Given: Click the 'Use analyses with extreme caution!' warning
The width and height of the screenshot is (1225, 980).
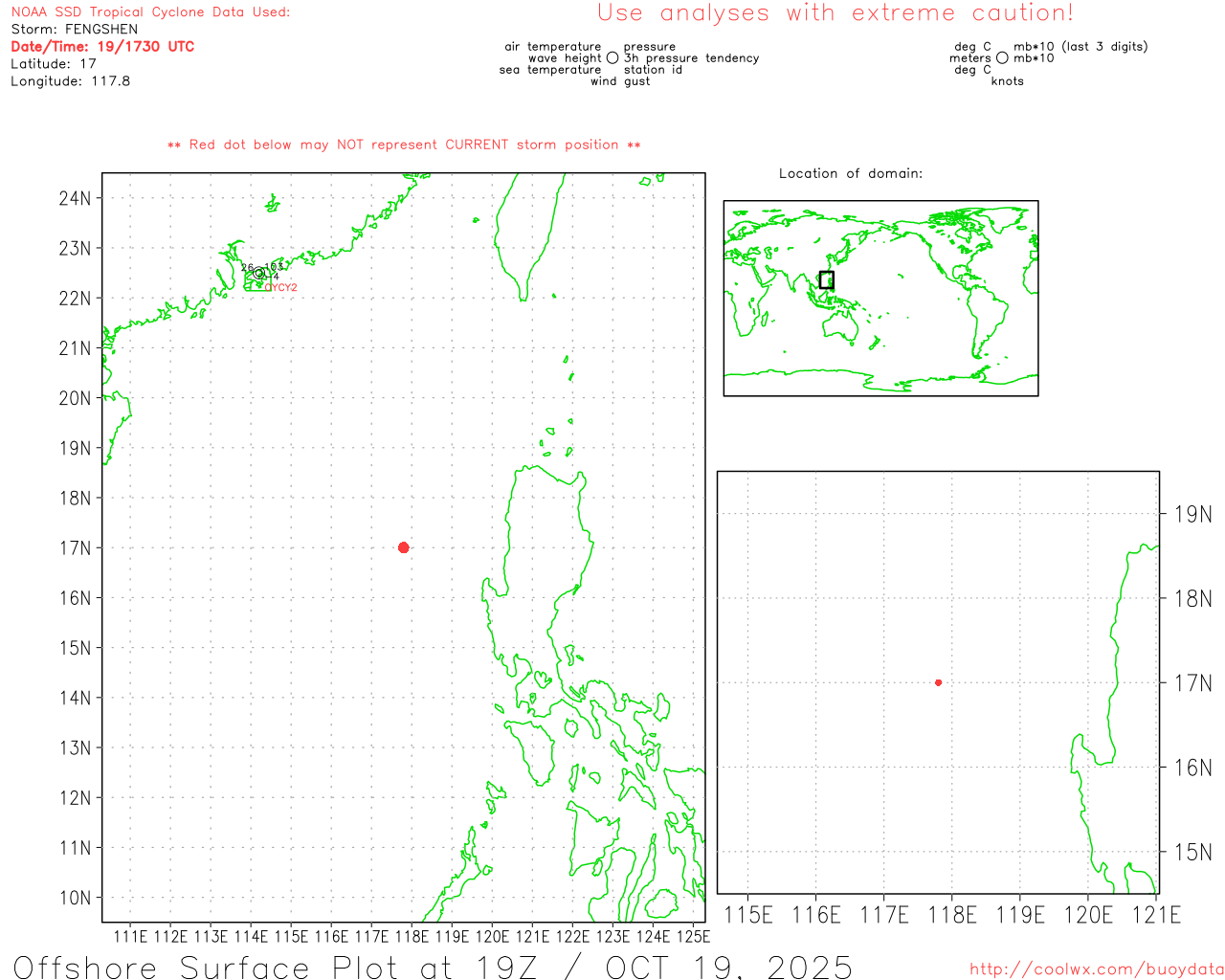Looking at the screenshot, I should coord(835,13).
